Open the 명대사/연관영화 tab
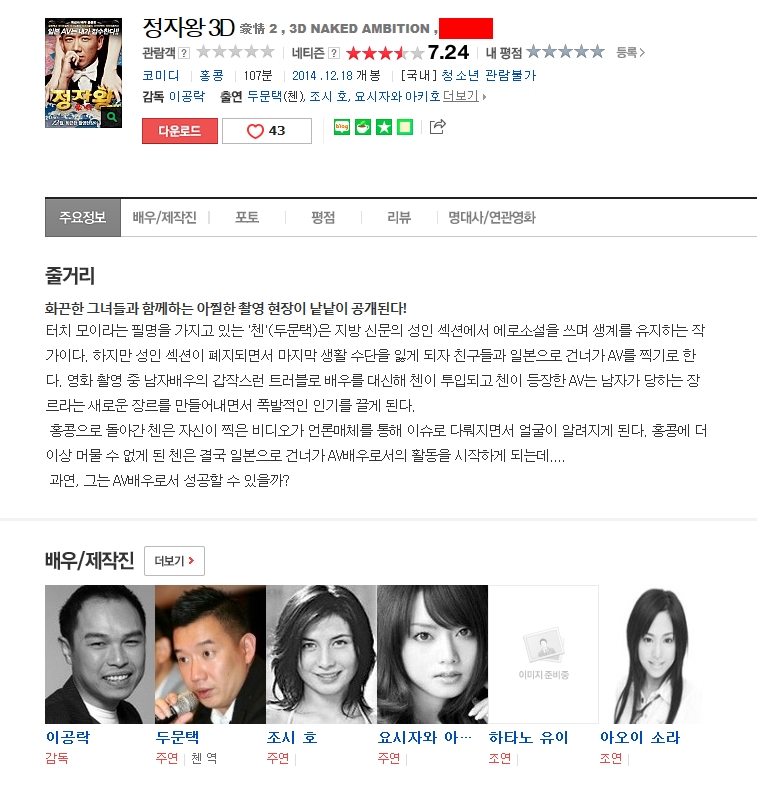The height and width of the screenshot is (786, 757). pyautogui.click(x=492, y=217)
